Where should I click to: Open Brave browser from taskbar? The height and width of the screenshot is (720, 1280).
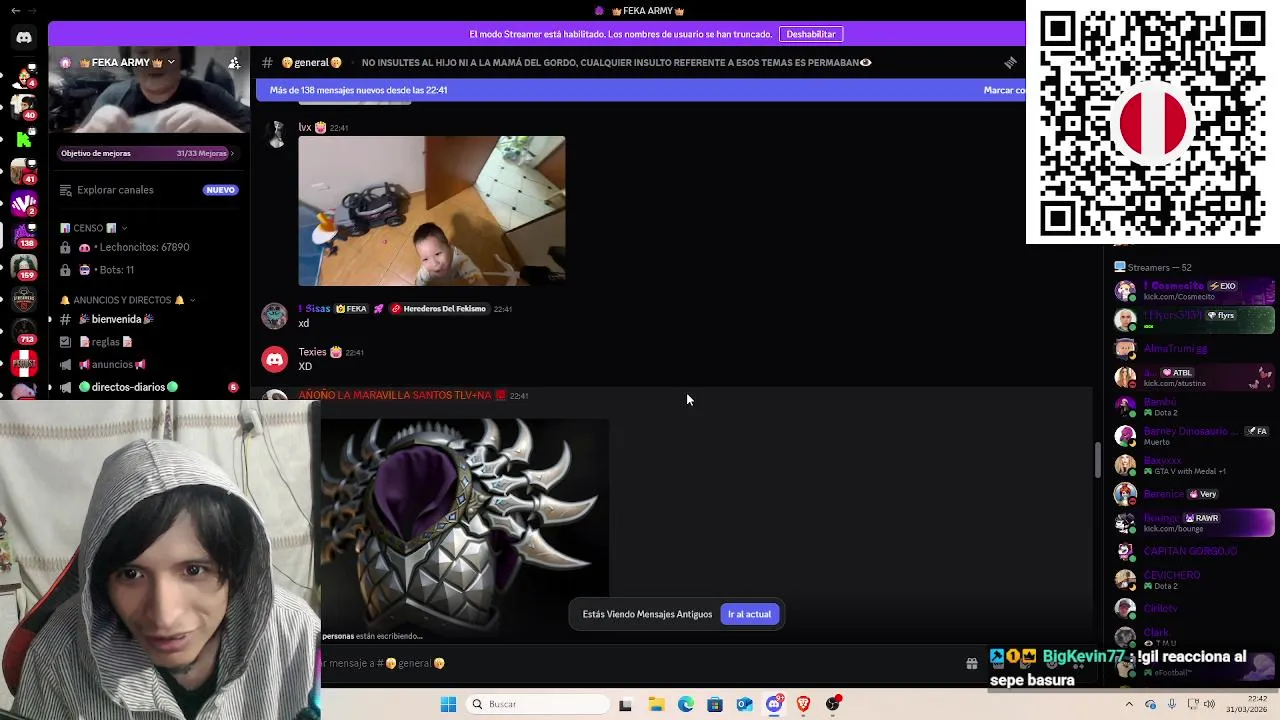(803, 704)
